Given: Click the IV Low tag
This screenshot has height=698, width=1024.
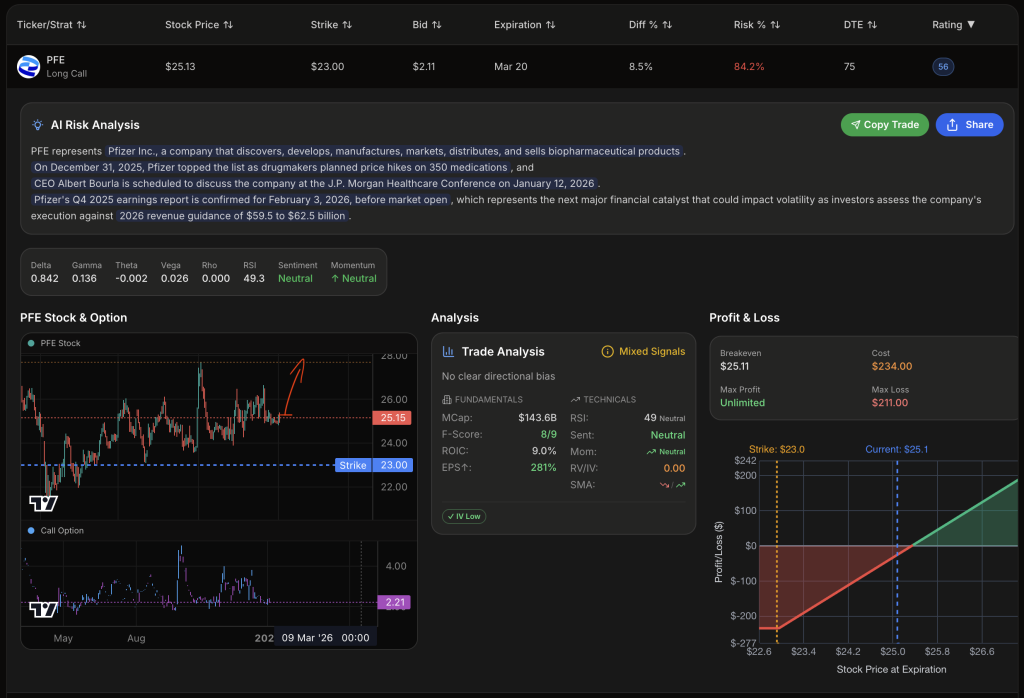Looking at the screenshot, I should tap(464, 517).
